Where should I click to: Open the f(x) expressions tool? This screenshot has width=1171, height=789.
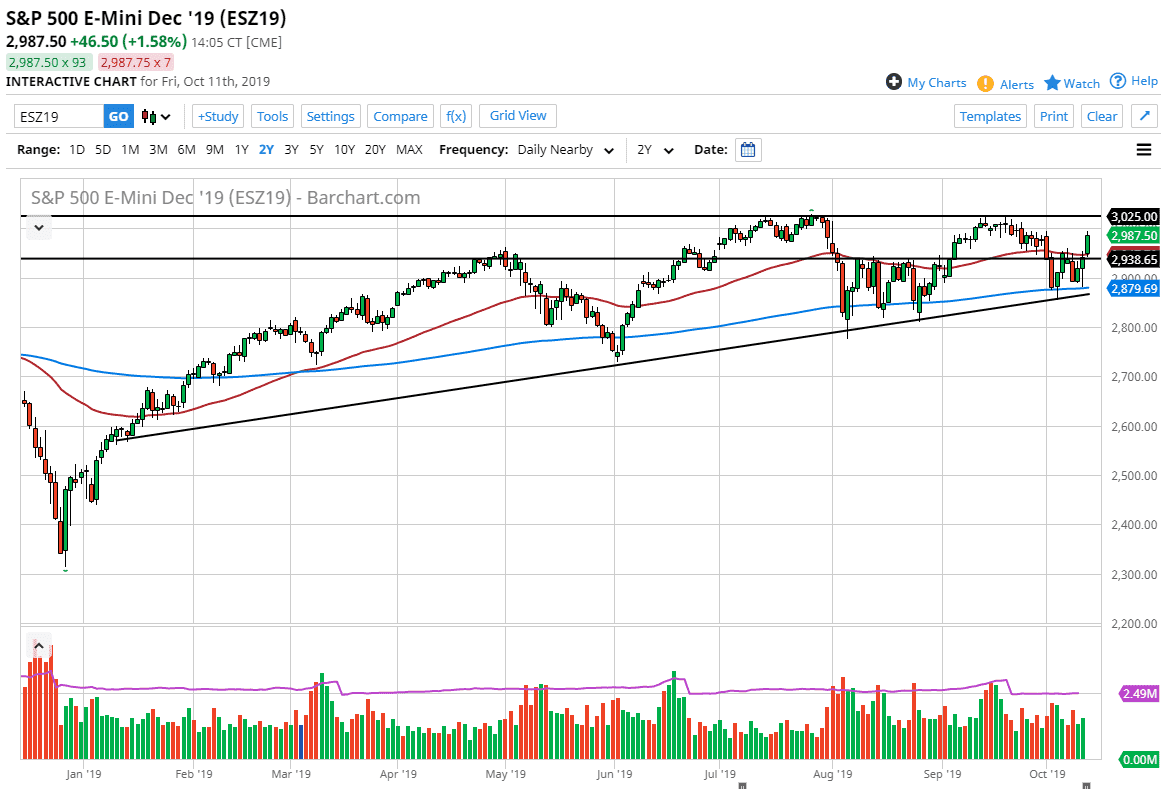[456, 116]
